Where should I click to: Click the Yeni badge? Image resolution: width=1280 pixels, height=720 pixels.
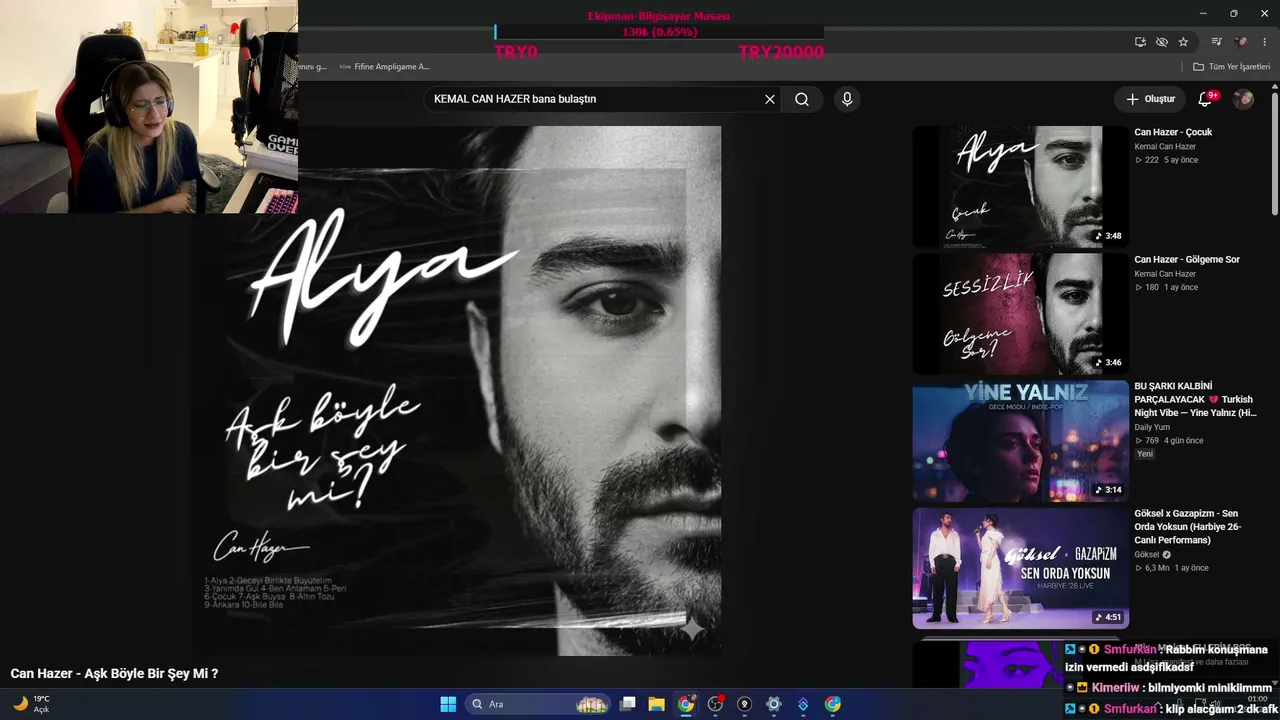coord(1145,454)
